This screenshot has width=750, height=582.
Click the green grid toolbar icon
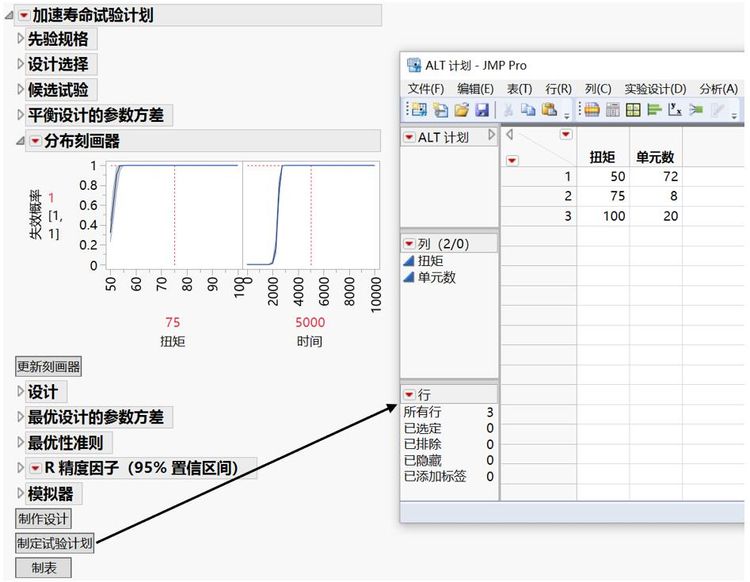pos(633,110)
